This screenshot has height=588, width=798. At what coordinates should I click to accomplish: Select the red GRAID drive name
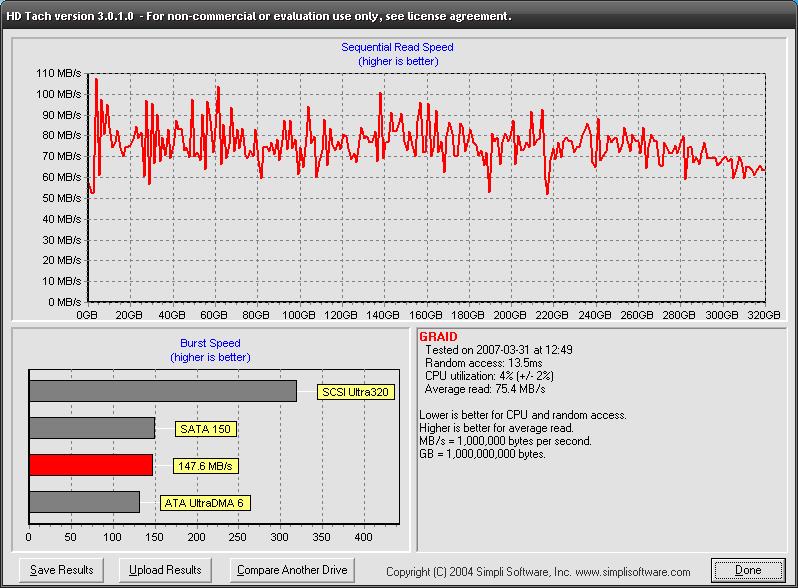pos(437,338)
